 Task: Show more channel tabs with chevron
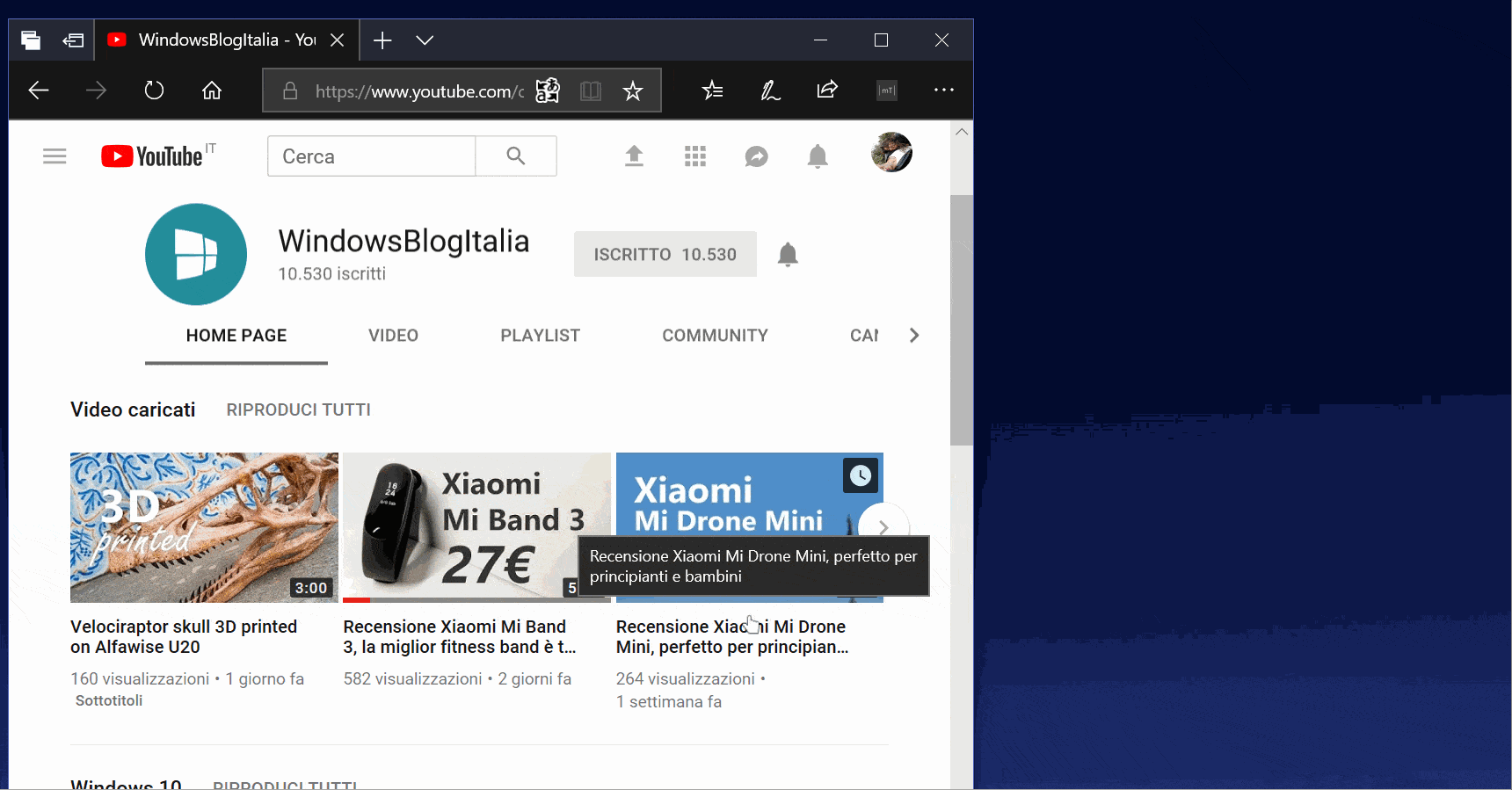point(914,336)
